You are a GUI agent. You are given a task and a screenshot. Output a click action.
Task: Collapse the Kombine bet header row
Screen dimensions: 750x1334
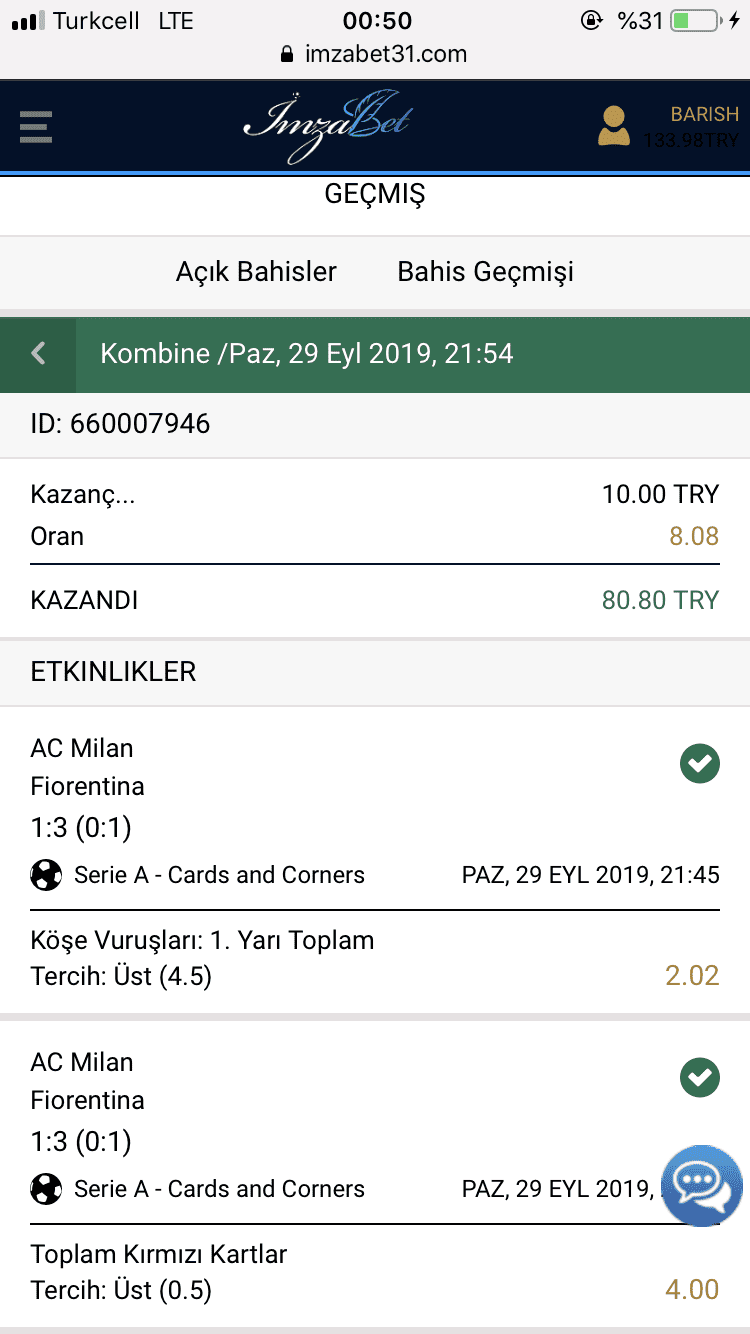click(375, 354)
